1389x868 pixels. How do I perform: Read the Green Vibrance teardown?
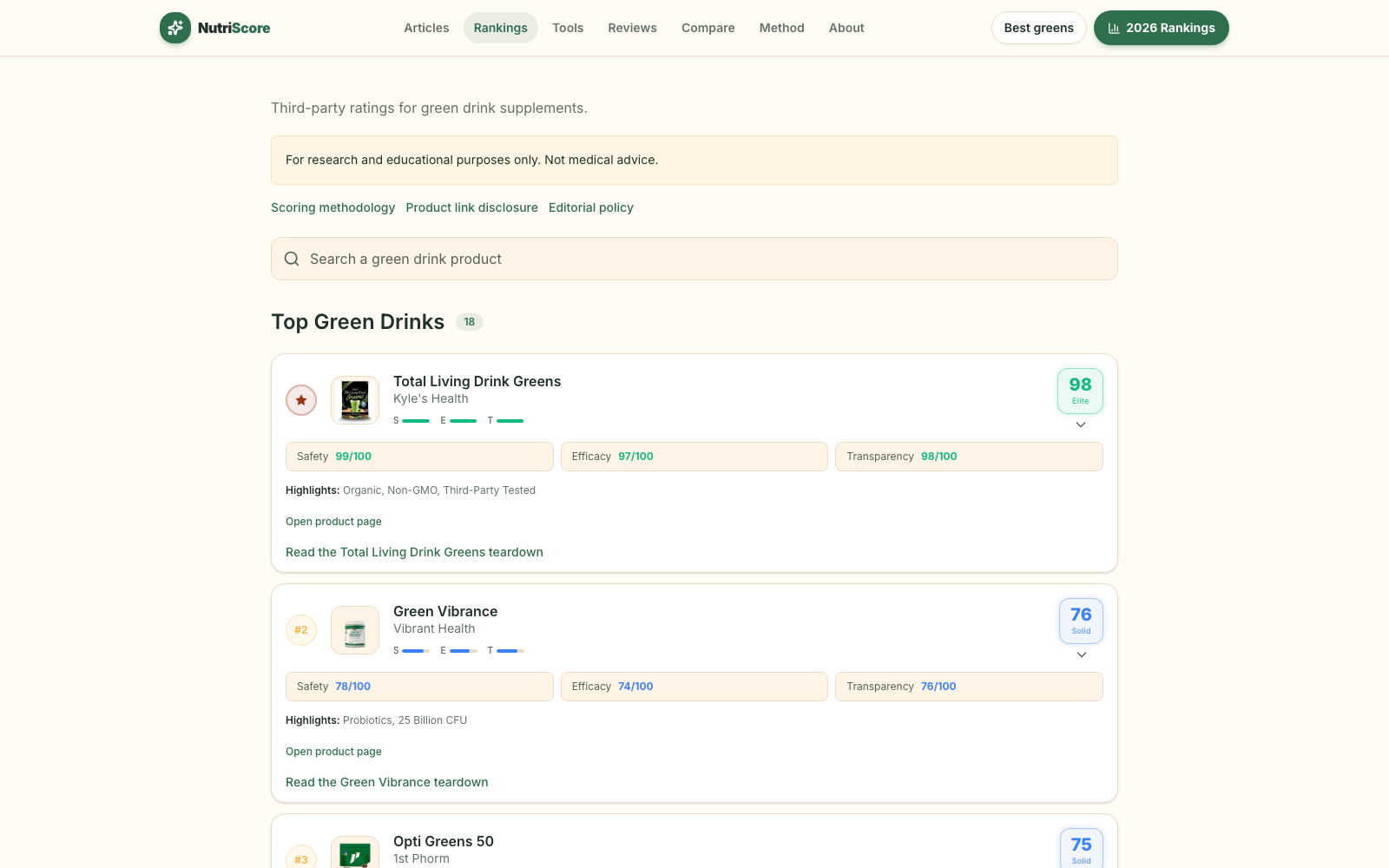click(x=387, y=782)
